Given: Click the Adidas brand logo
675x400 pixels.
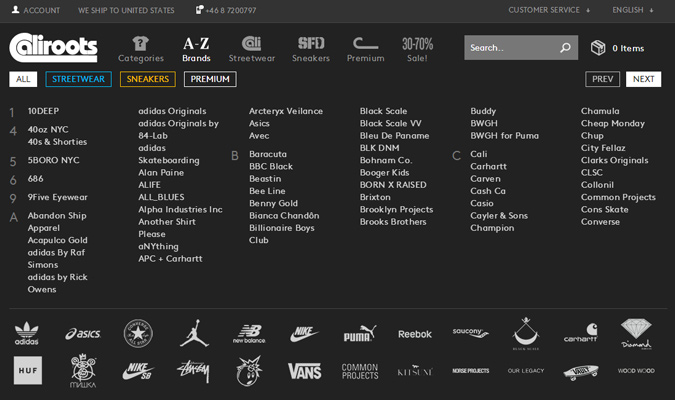Looking at the screenshot, I should click(x=27, y=334).
